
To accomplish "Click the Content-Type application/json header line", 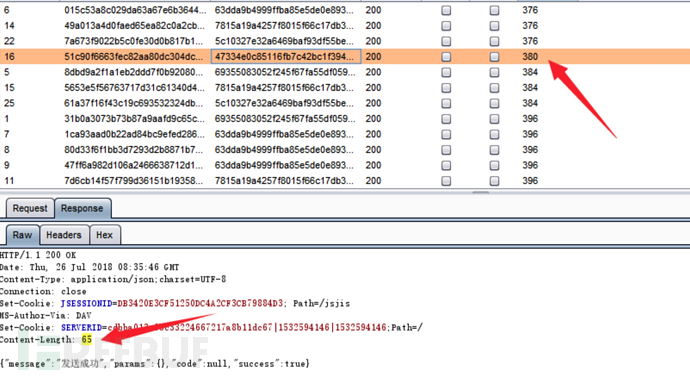I will point(113,279).
